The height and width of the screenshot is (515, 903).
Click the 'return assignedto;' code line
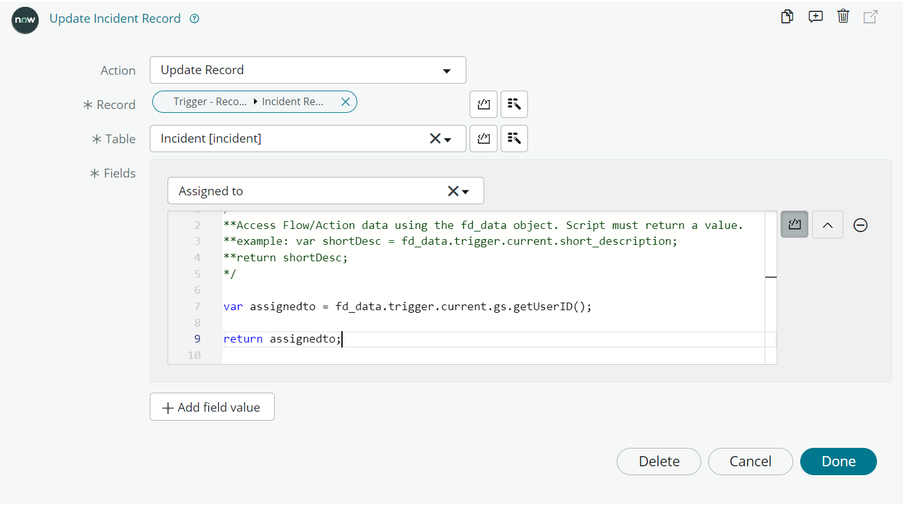coord(282,339)
